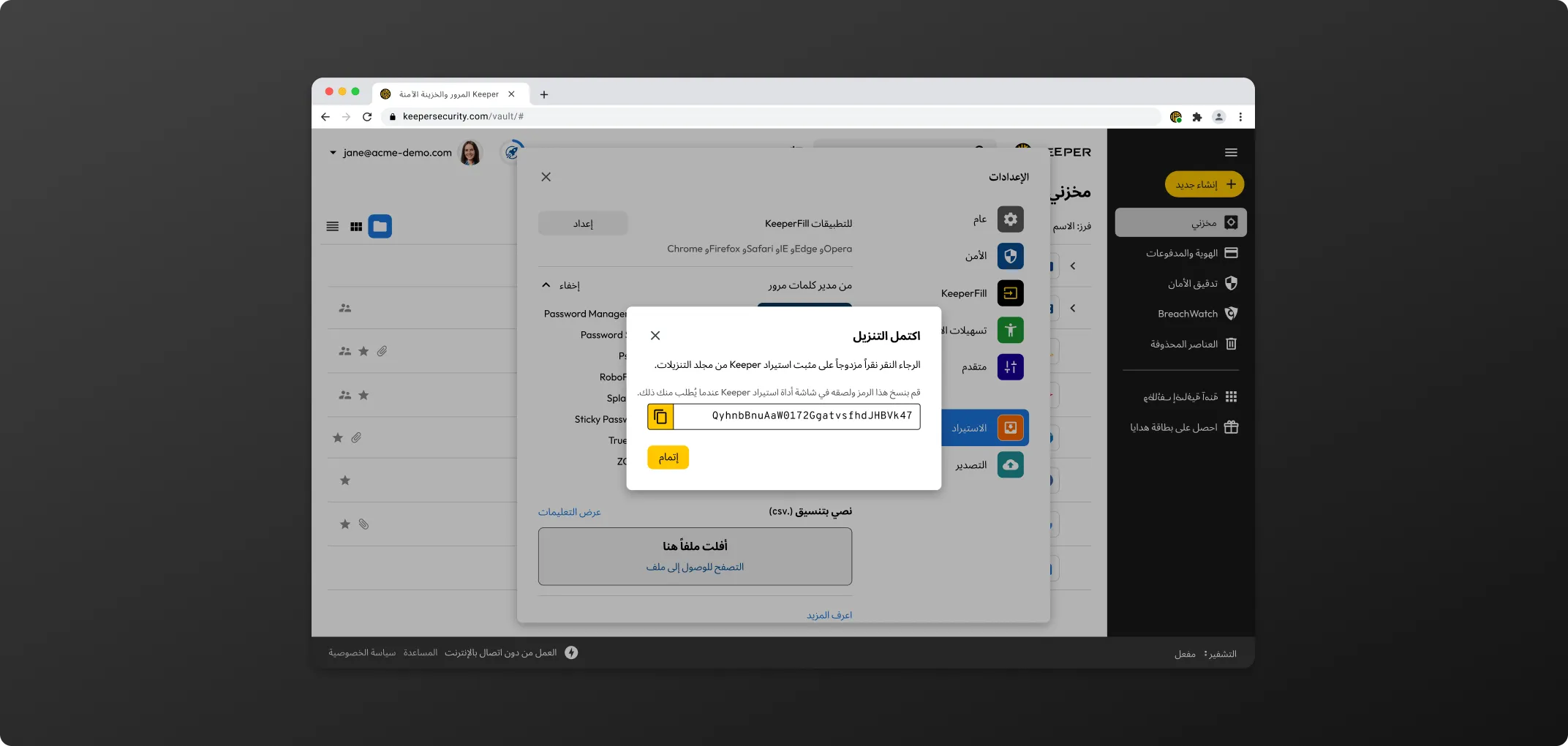Open a new browser tab

[544, 94]
